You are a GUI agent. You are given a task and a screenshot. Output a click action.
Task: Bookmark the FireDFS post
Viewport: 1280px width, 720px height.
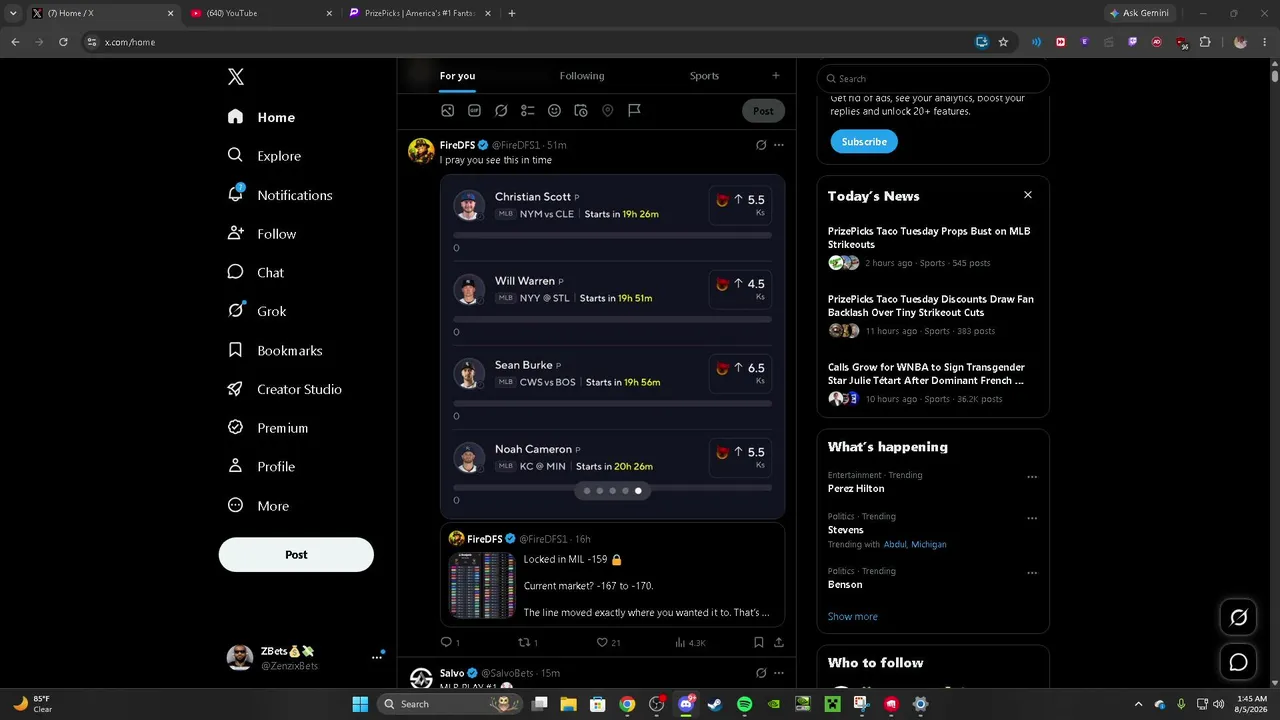pos(758,642)
